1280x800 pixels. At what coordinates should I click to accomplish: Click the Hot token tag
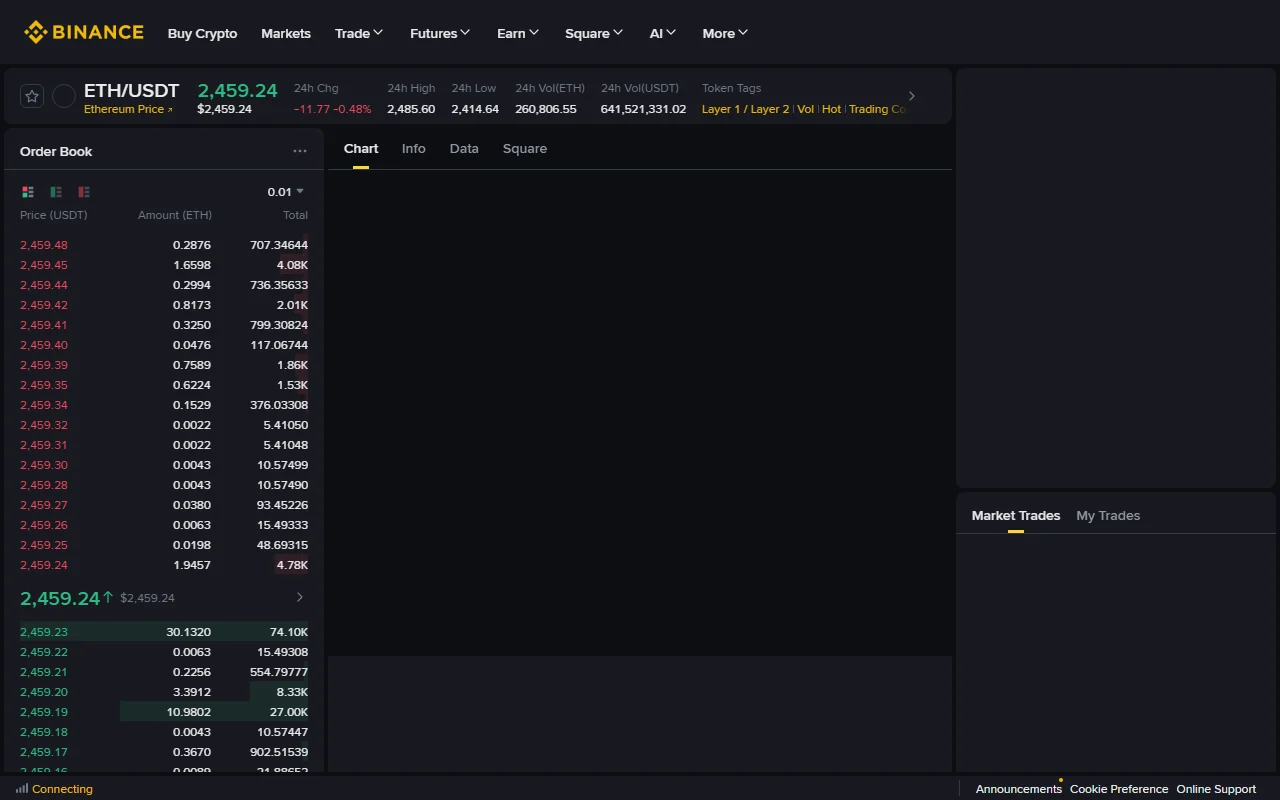point(832,109)
